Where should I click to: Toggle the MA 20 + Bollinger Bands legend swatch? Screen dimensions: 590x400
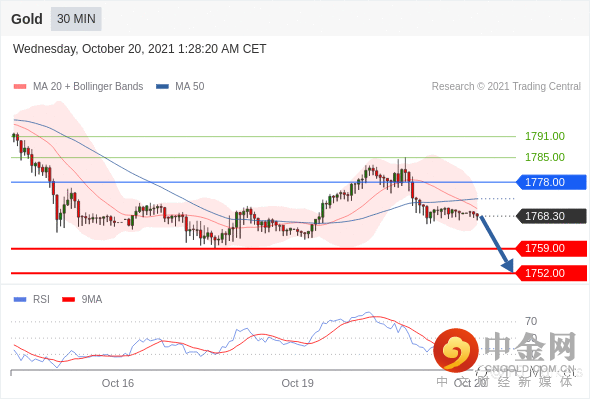(20, 87)
